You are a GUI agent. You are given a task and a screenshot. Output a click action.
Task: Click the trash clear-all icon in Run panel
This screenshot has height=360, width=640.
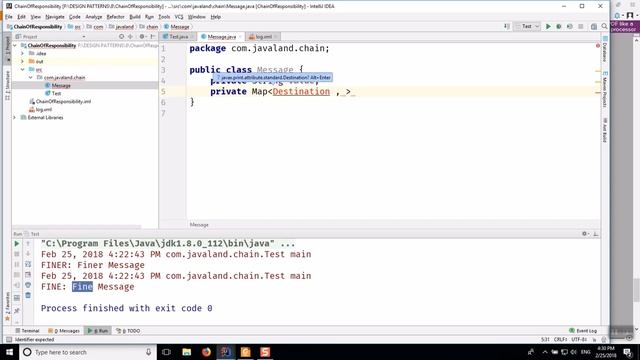point(28,295)
